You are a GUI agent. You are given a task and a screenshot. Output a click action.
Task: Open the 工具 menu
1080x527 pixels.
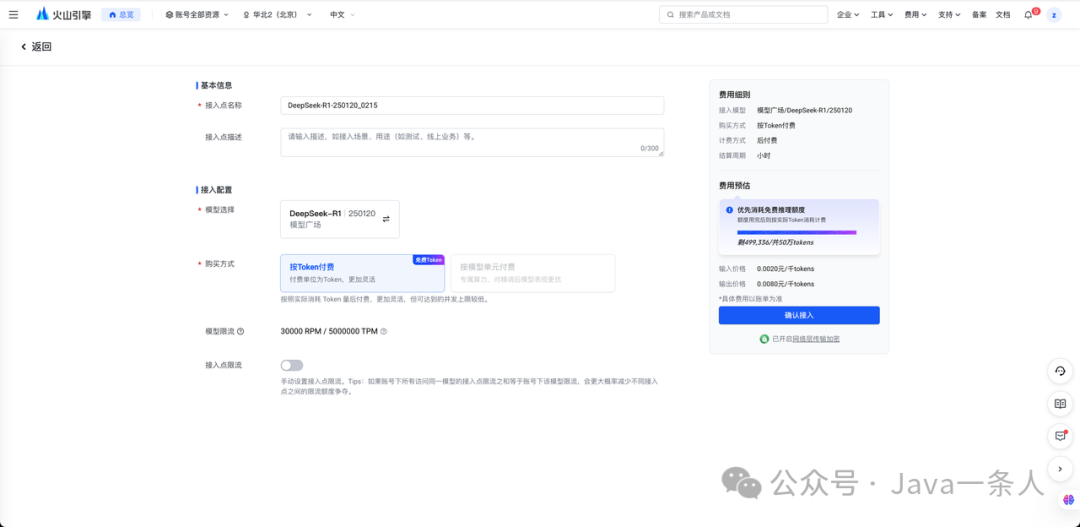pyautogui.click(x=882, y=14)
